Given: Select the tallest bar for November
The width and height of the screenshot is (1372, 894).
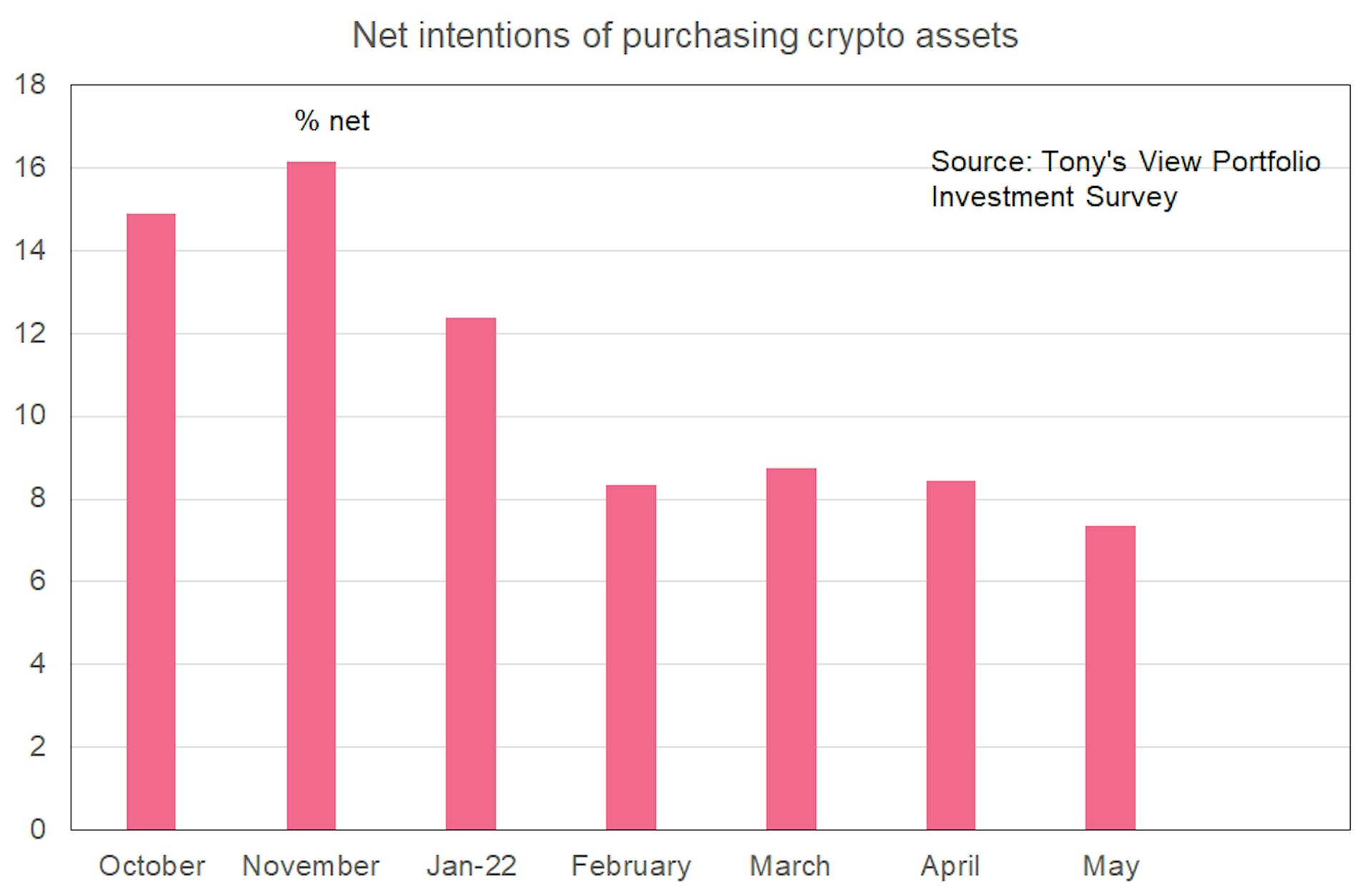Looking at the screenshot, I should click(x=311, y=495).
